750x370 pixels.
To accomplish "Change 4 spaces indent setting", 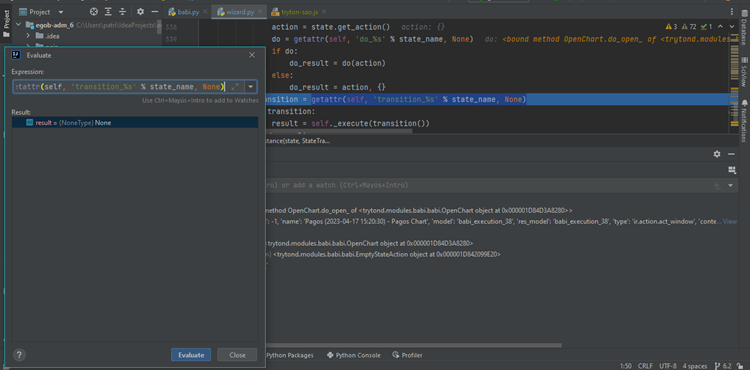I will (x=695, y=366).
